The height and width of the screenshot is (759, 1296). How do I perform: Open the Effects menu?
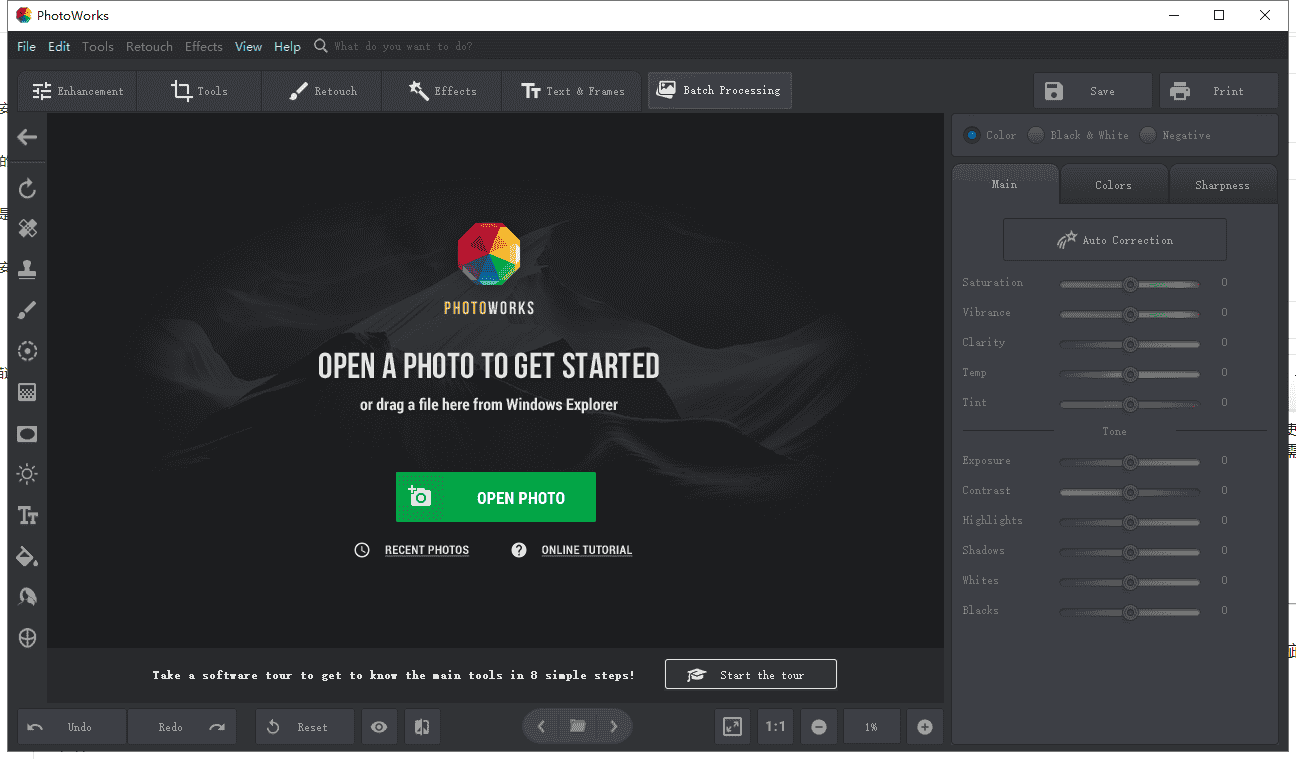204,47
